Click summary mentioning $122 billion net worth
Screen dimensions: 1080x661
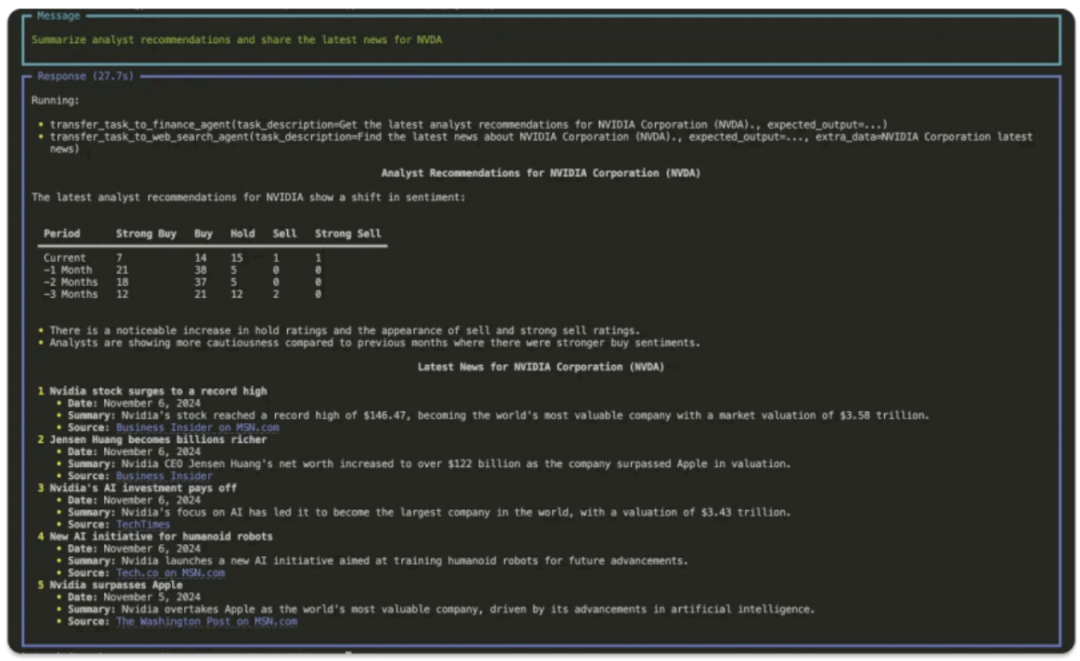click(429, 463)
